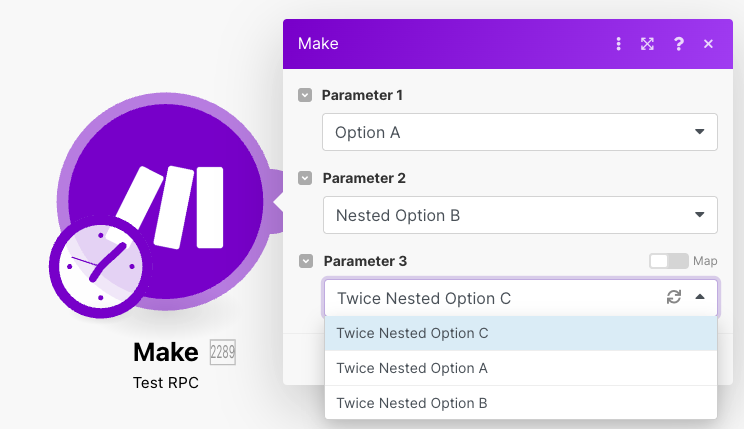The width and height of the screenshot is (744, 429).
Task: Open the Option A dropdown
Action: pos(520,132)
